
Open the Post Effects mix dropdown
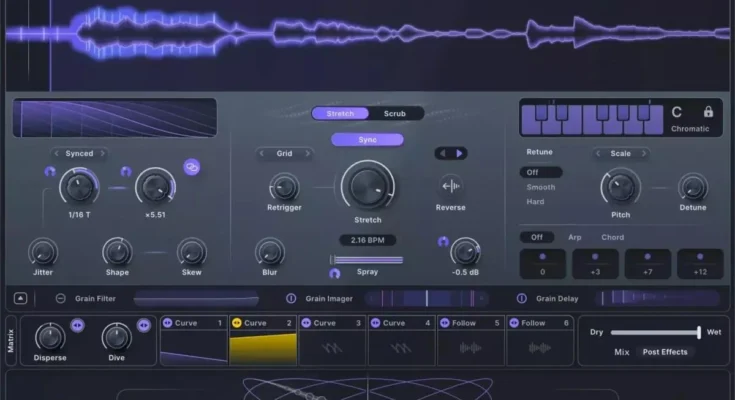[x=665, y=352]
